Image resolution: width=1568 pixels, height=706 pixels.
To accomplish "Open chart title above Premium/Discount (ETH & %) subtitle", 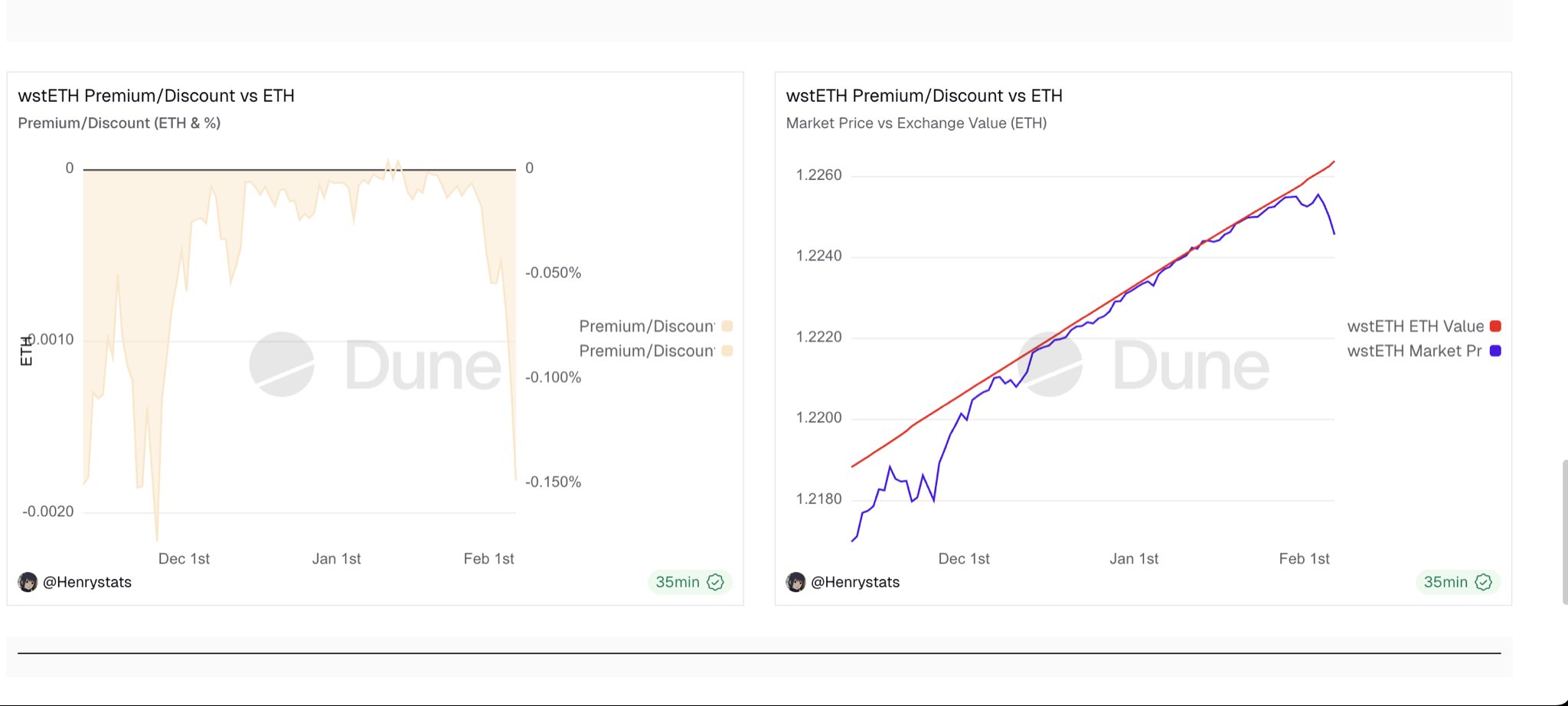I will (x=156, y=96).
